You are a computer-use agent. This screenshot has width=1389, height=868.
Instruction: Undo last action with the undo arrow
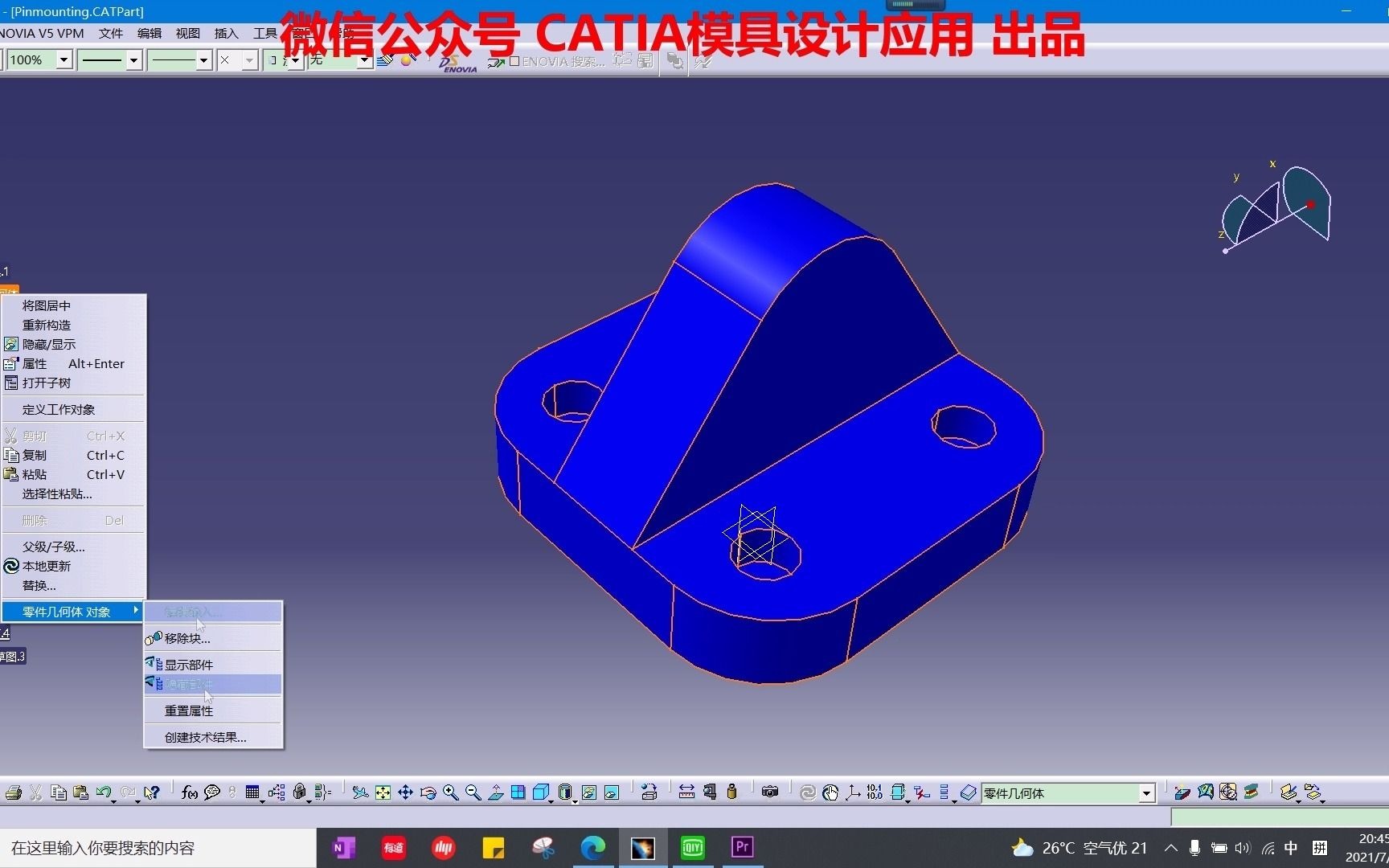[x=103, y=792]
